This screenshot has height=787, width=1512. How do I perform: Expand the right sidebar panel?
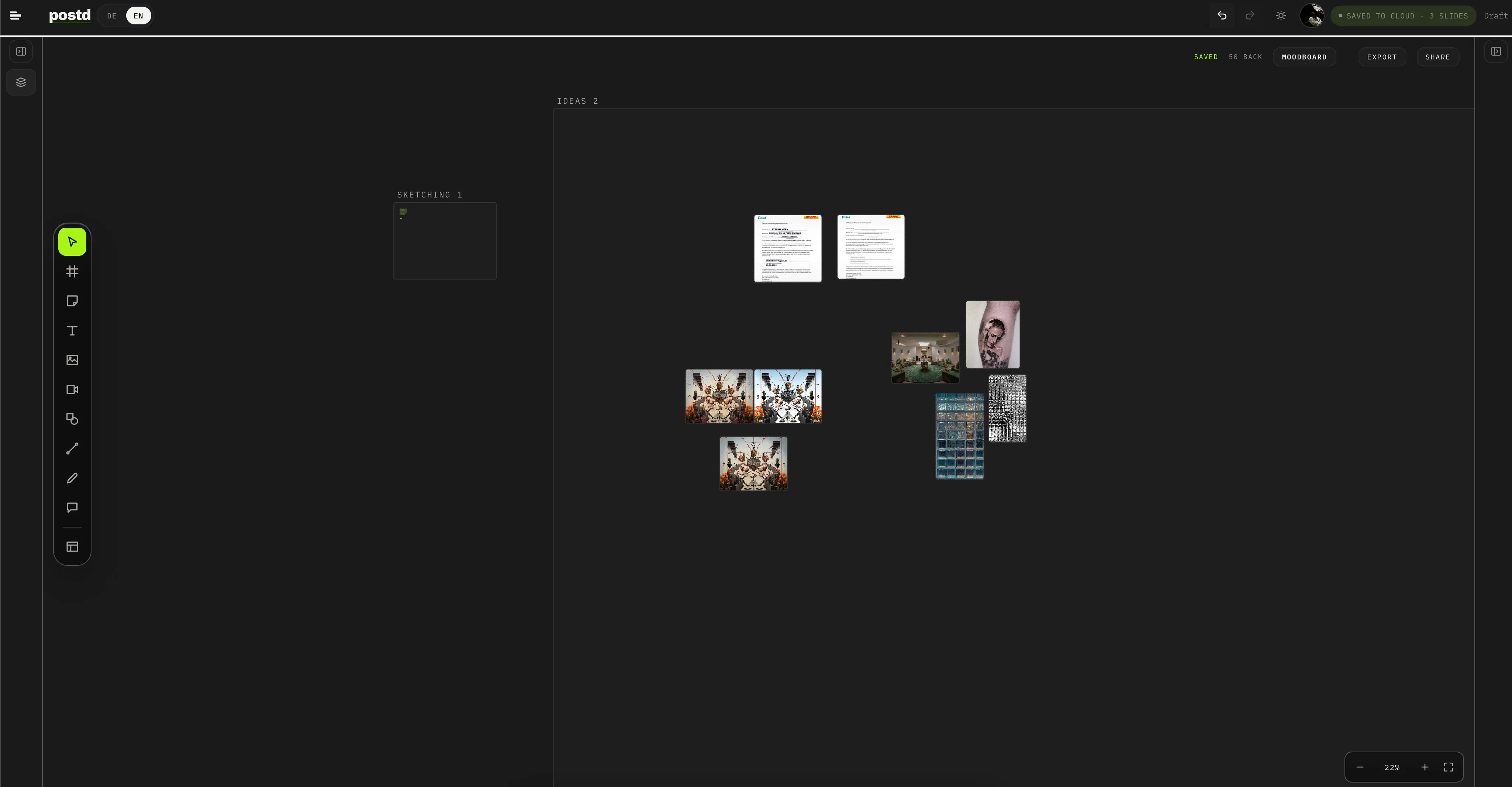click(x=1496, y=52)
